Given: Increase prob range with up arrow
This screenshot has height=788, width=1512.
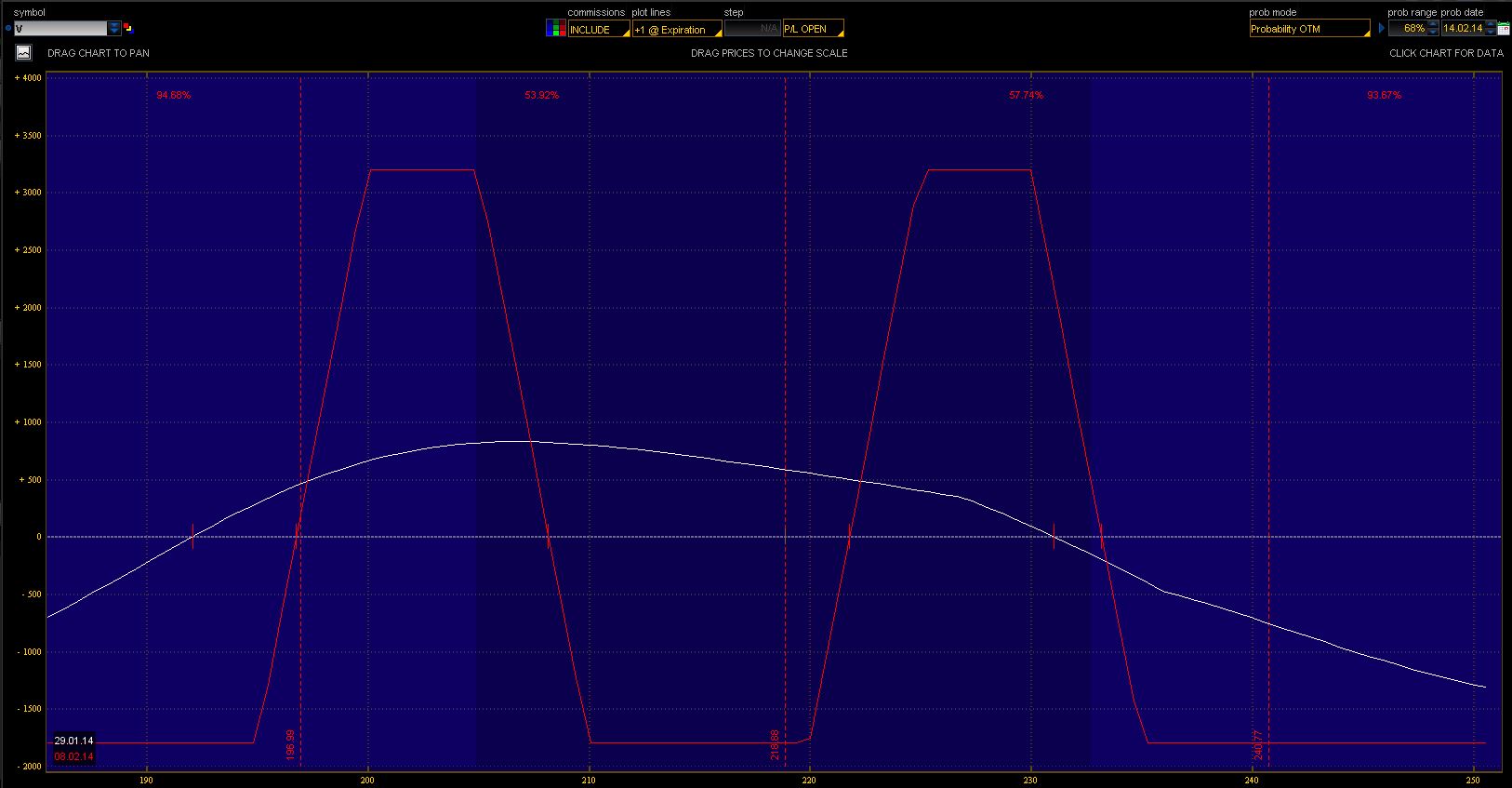Looking at the screenshot, I should 1433,24.
